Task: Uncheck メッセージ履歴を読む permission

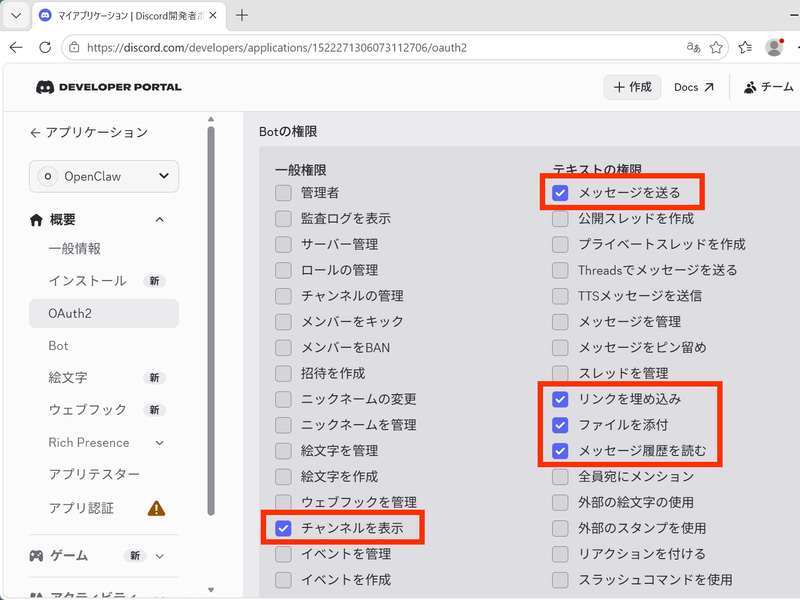Action: (x=560, y=451)
